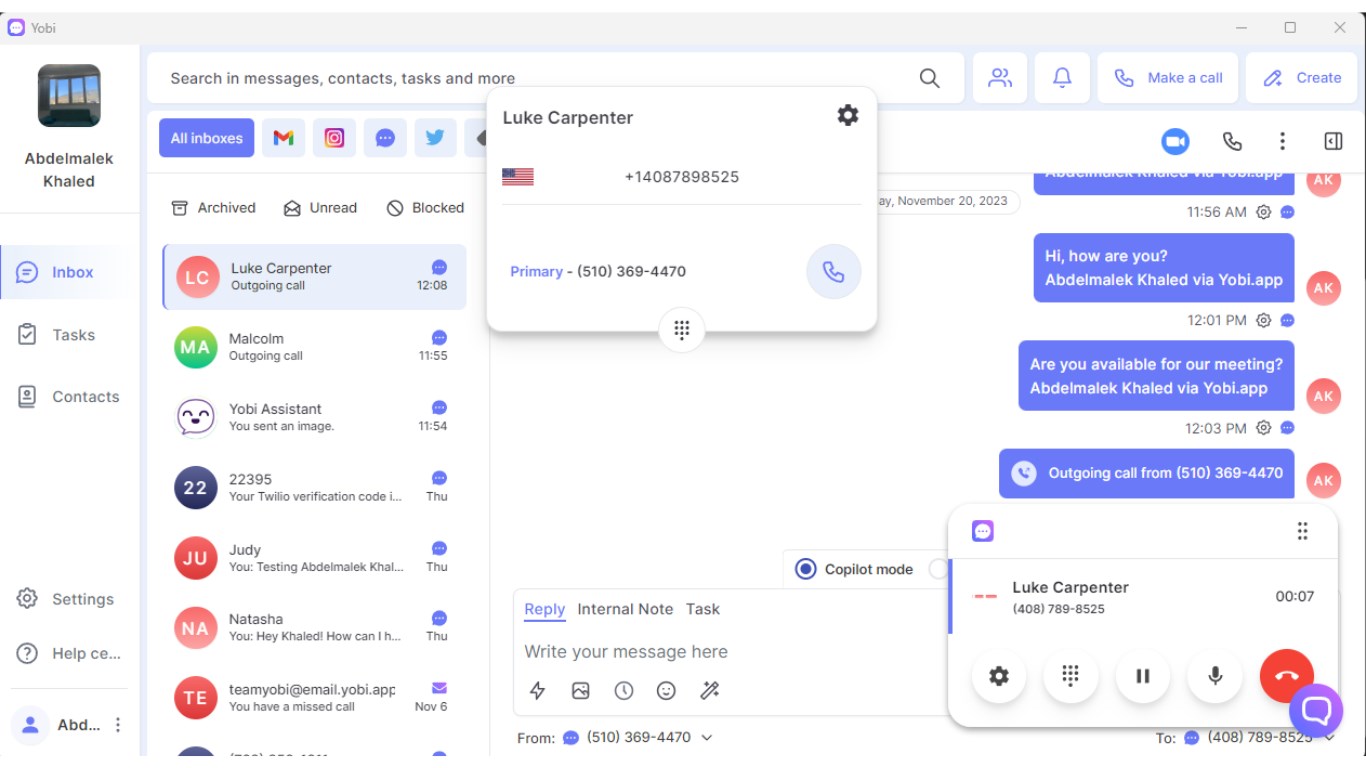
Task: Open the Yobi Assistant conversation
Action: pos(314,417)
